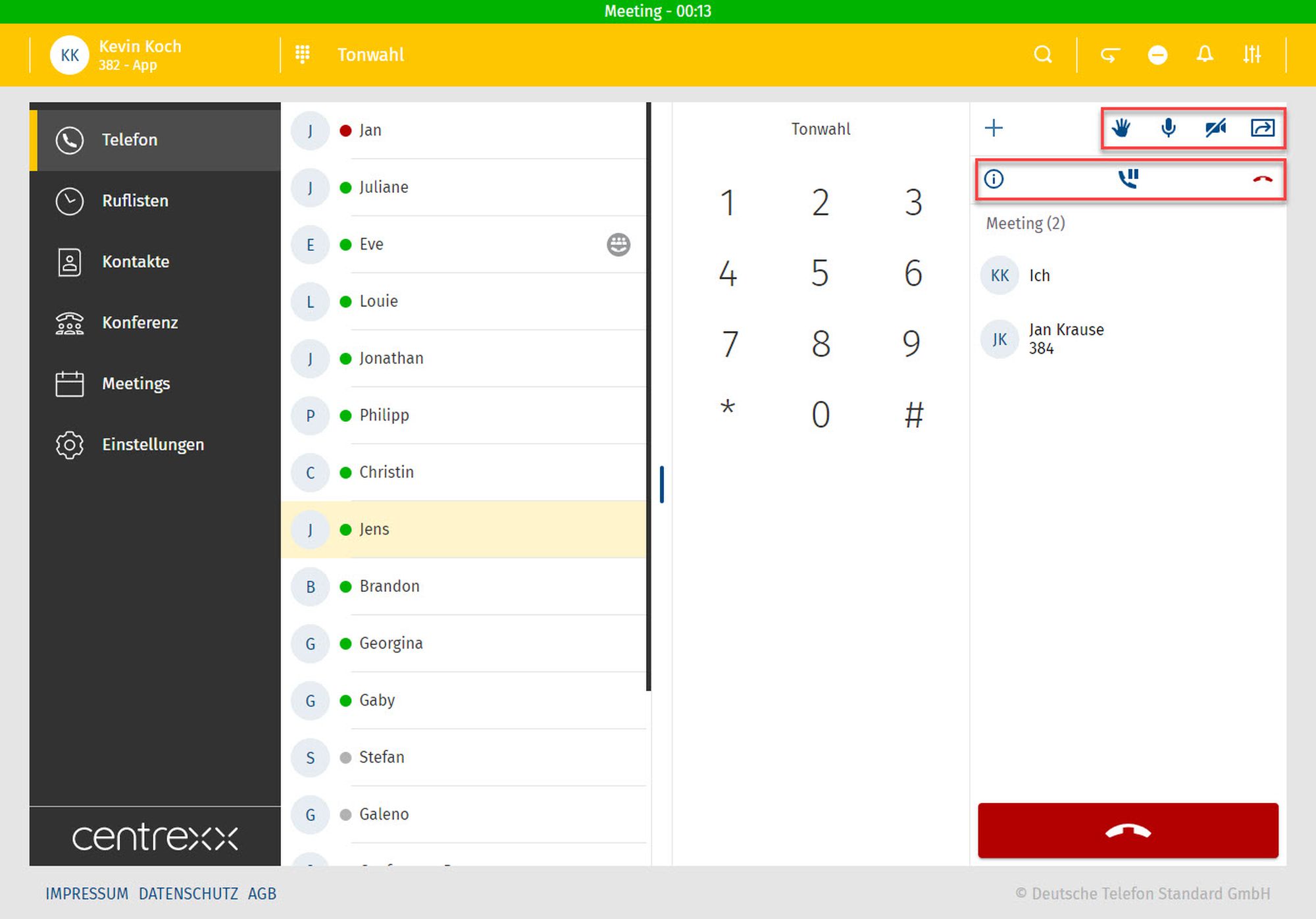Click small red hang-up icon
The height and width of the screenshot is (919, 1316).
click(1262, 179)
